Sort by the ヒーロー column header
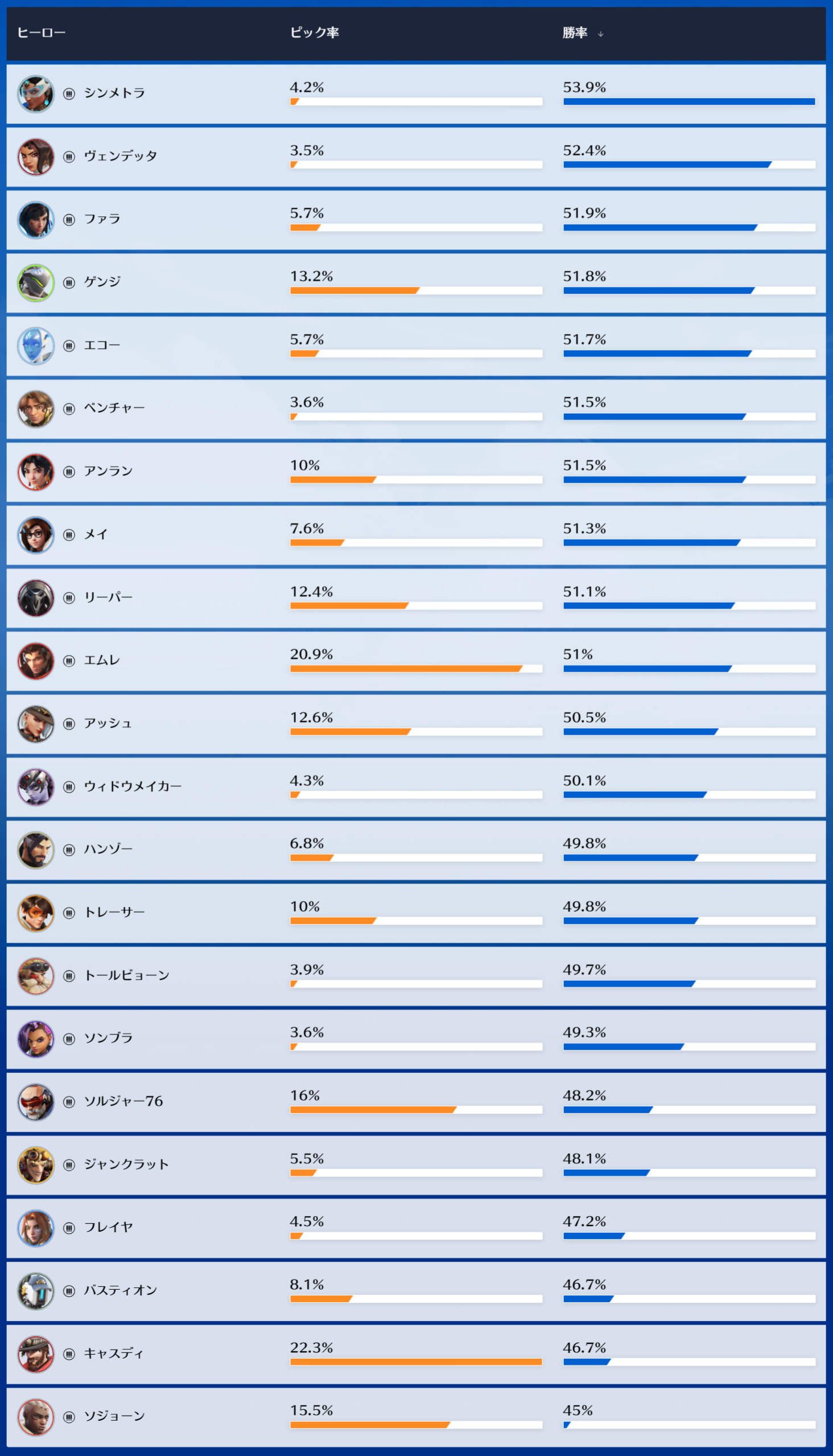Screen dimensions: 833x1456 [x=41, y=32]
